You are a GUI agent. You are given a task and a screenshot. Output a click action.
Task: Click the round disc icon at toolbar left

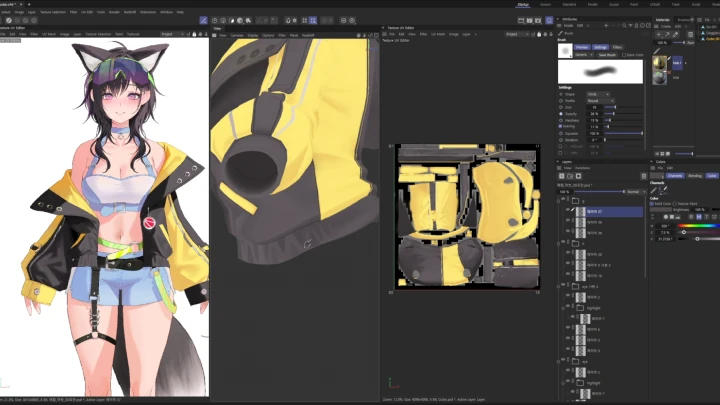pyautogui.click(x=9, y=20)
